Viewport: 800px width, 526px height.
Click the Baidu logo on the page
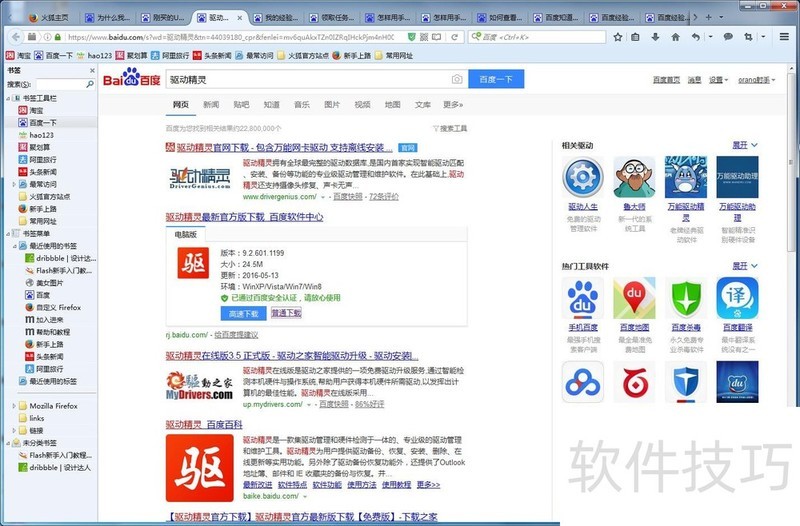pyautogui.click(x=143, y=78)
